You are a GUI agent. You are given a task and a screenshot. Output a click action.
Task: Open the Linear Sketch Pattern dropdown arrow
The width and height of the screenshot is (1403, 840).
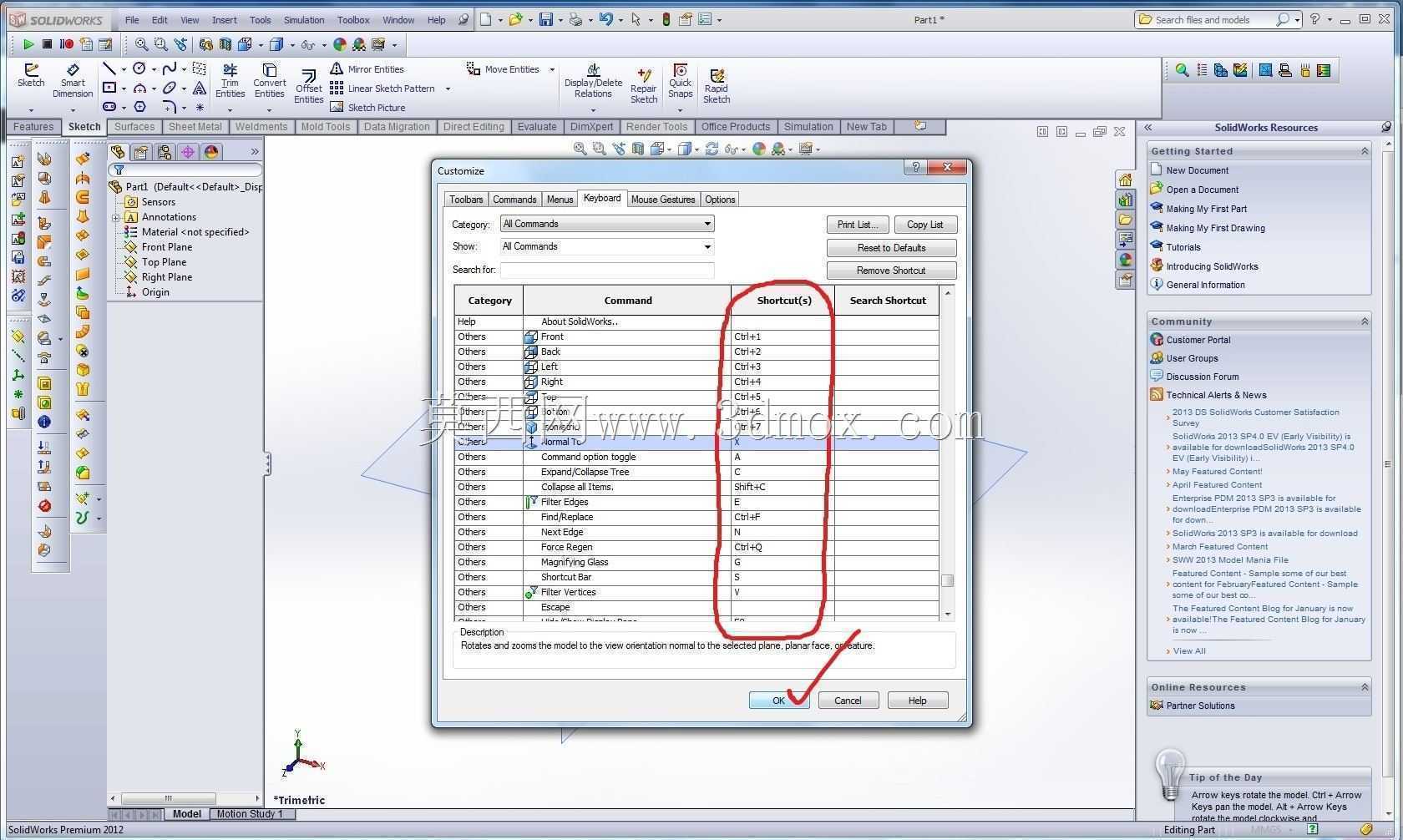tap(448, 89)
